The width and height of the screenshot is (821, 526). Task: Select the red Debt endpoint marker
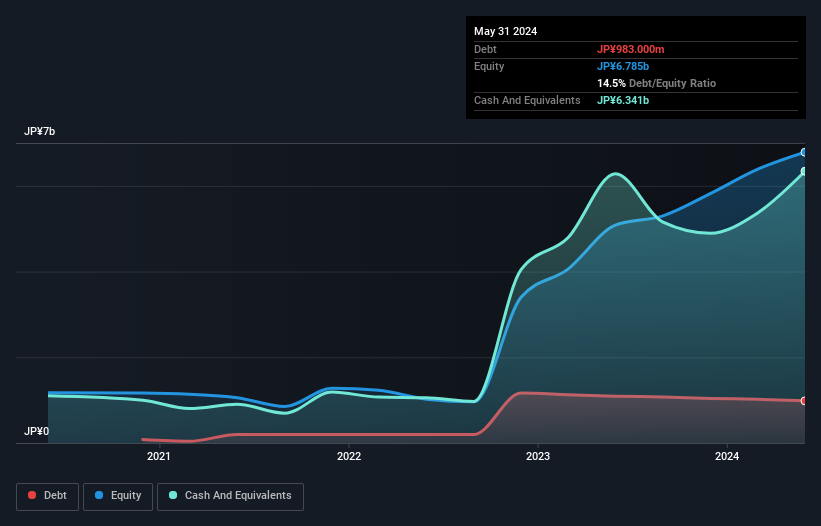[x=804, y=401]
